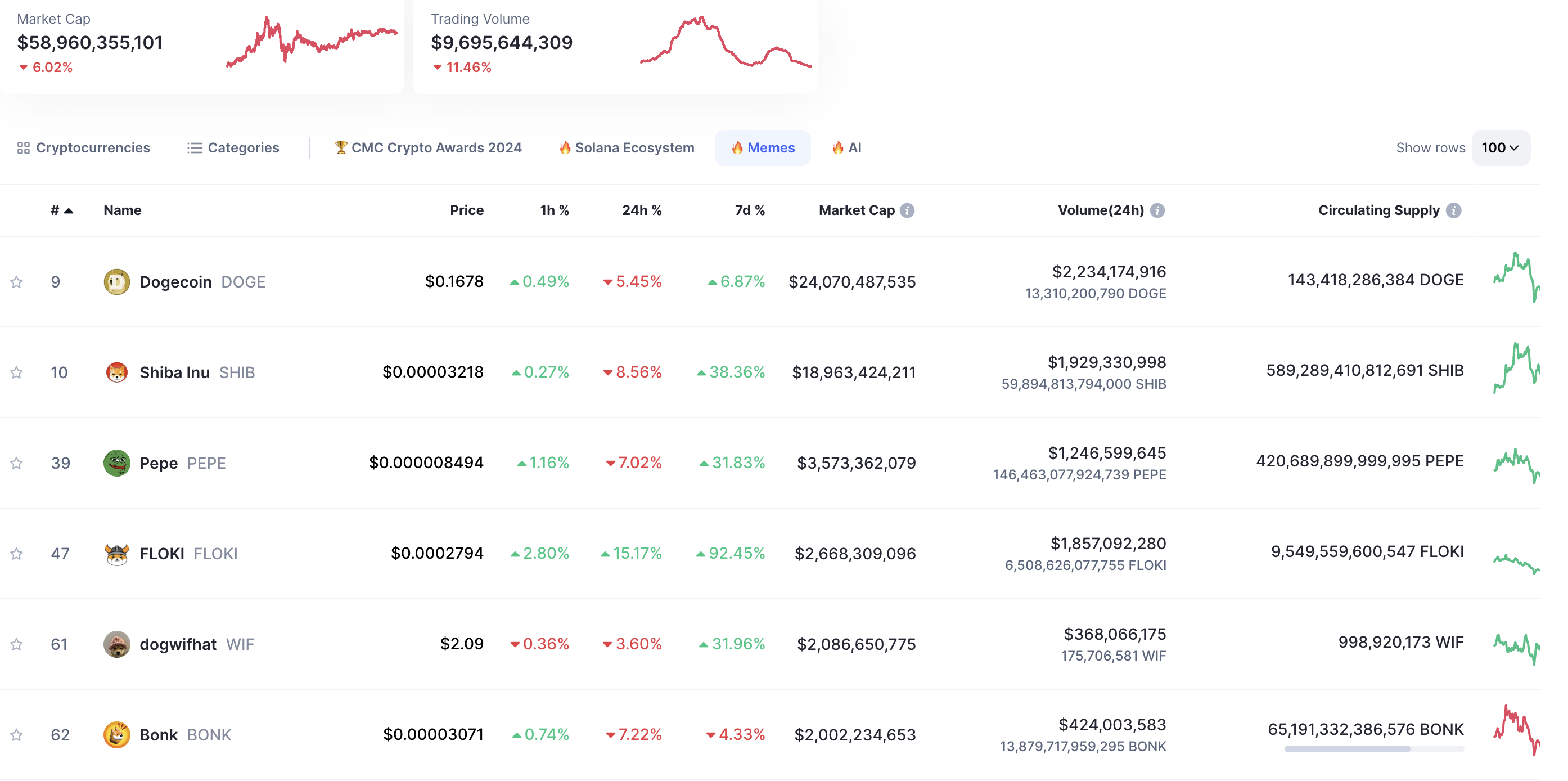Screen dimensions: 1568x781
Task: Open the Categories list
Action: pyautogui.click(x=233, y=148)
